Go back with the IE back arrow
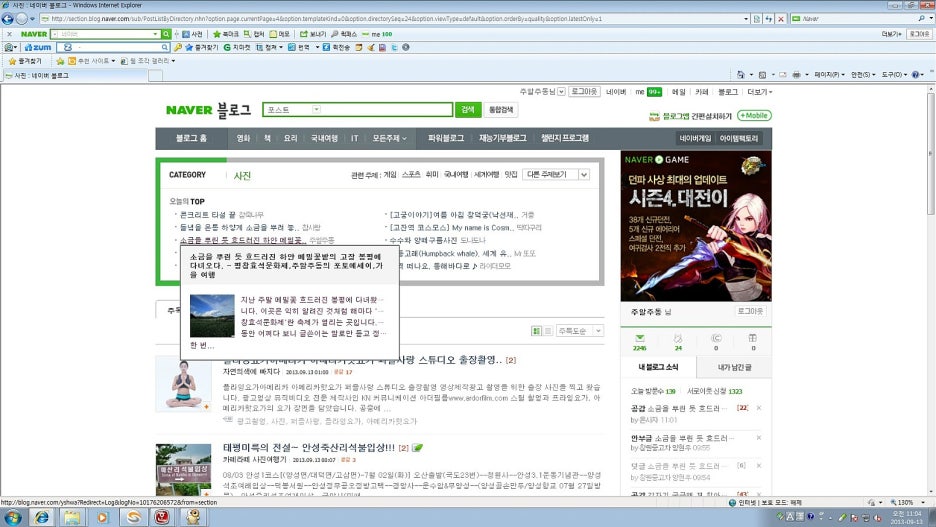Screen dimensions: 936x527 (7, 19)
